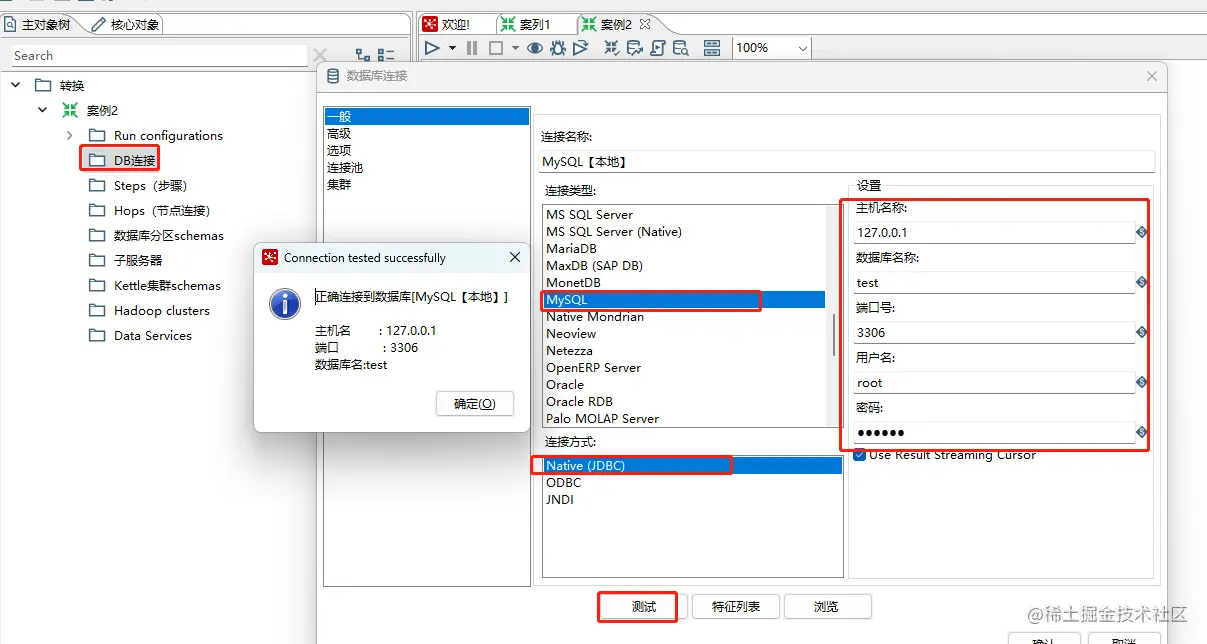Image resolution: width=1207 pixels, height=644 pixels.
Task: Click the 特征列表 button
Action: [736, 607]
